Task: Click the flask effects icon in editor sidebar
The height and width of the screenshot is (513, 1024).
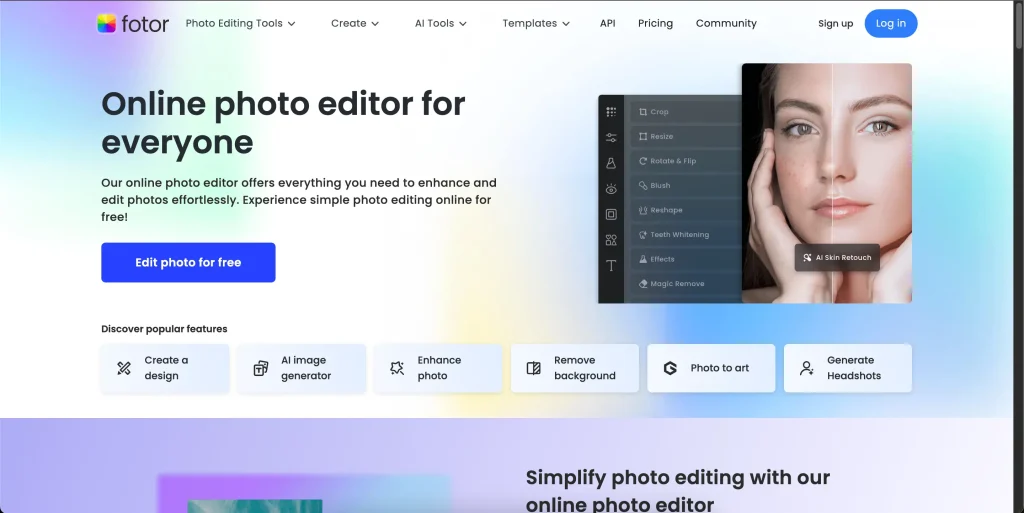Action: 611,163
